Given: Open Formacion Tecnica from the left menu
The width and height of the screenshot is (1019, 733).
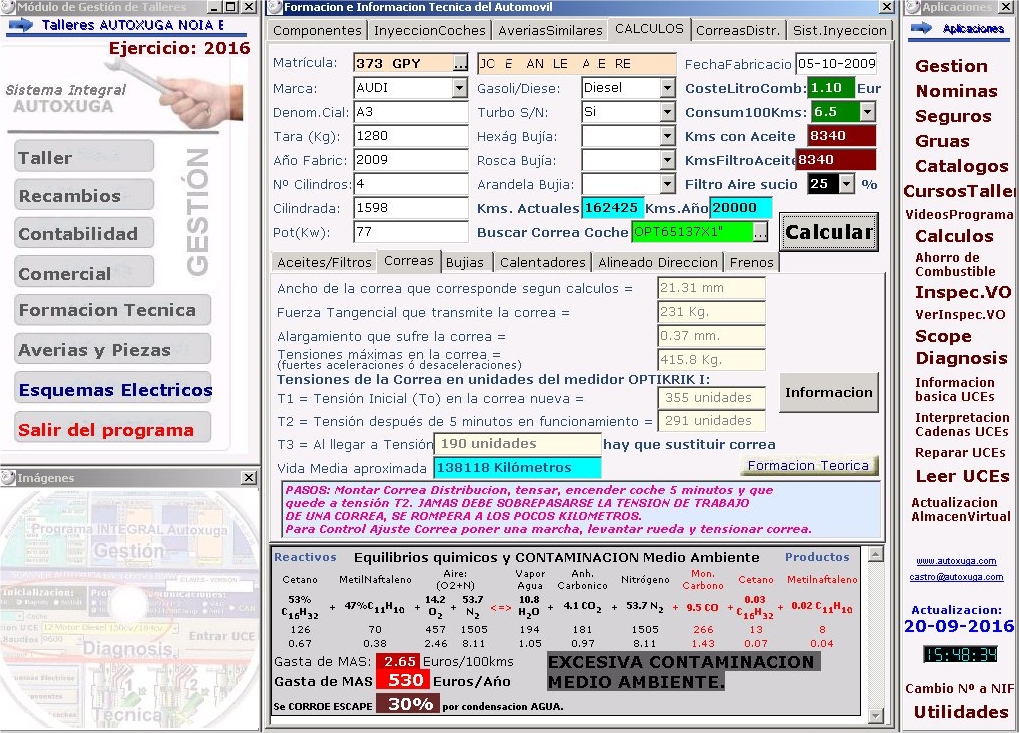Looking at the screenshot, I should pyautogui.click(x=112, y=310).
